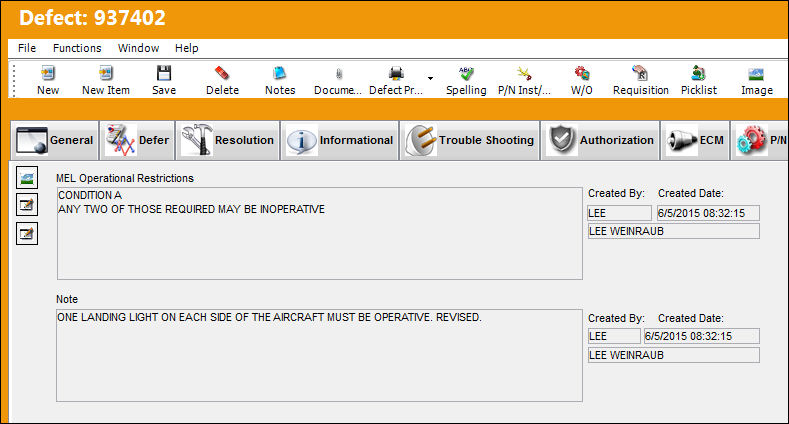Click the 'Note' section label
This screenshot has width=789, height=424.
tap(67, 299)
